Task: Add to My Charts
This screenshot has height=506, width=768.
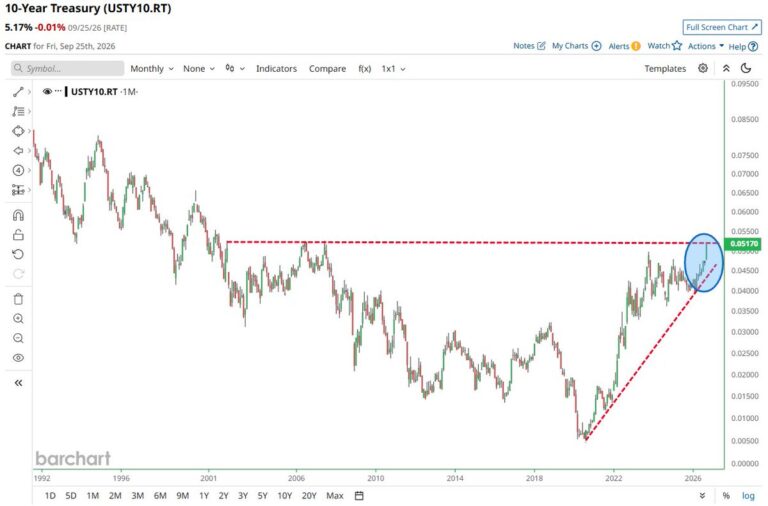Action: pyautogui.click(x=576, y=46)
